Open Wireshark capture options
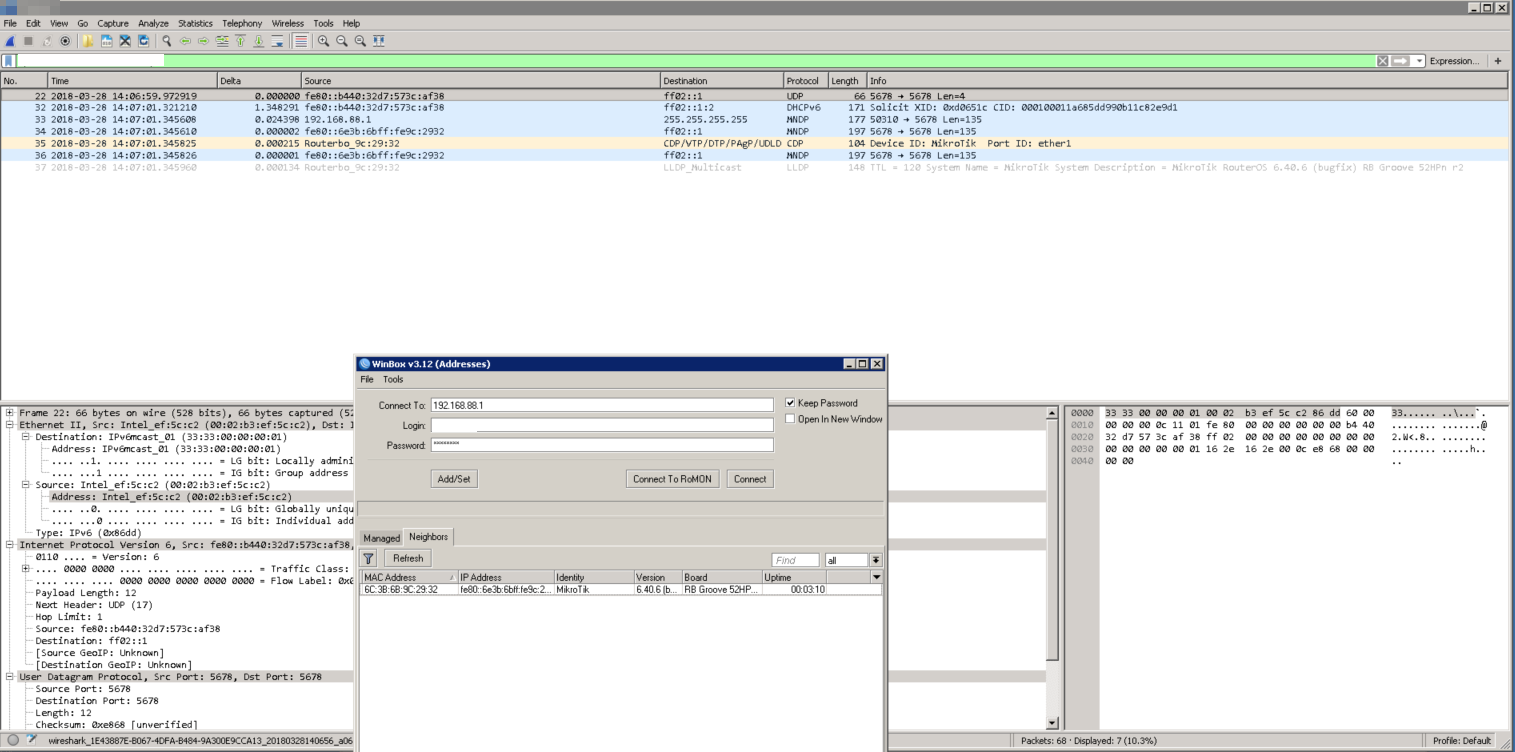The width and height of the screenshot is (1515, 752). click(x=66, y=41)
